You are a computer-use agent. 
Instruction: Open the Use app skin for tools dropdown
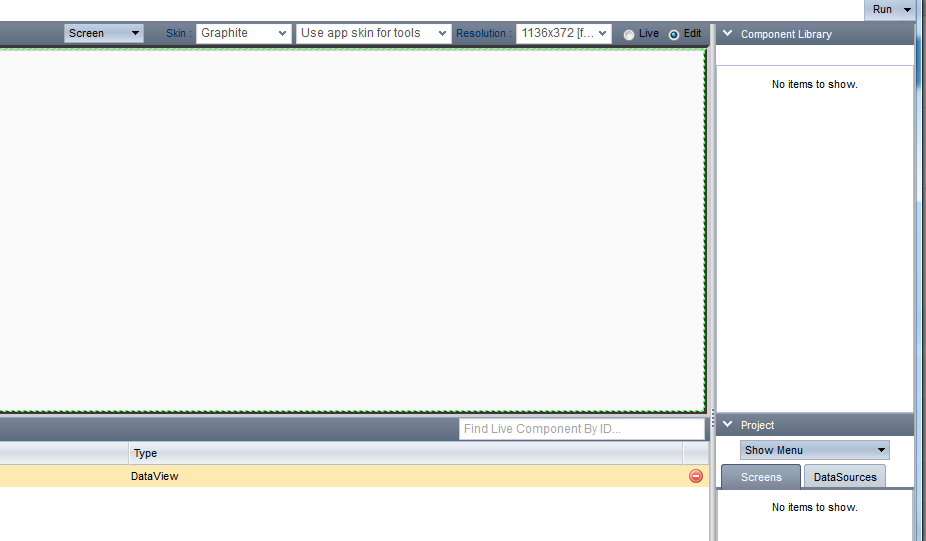point(373,33)
